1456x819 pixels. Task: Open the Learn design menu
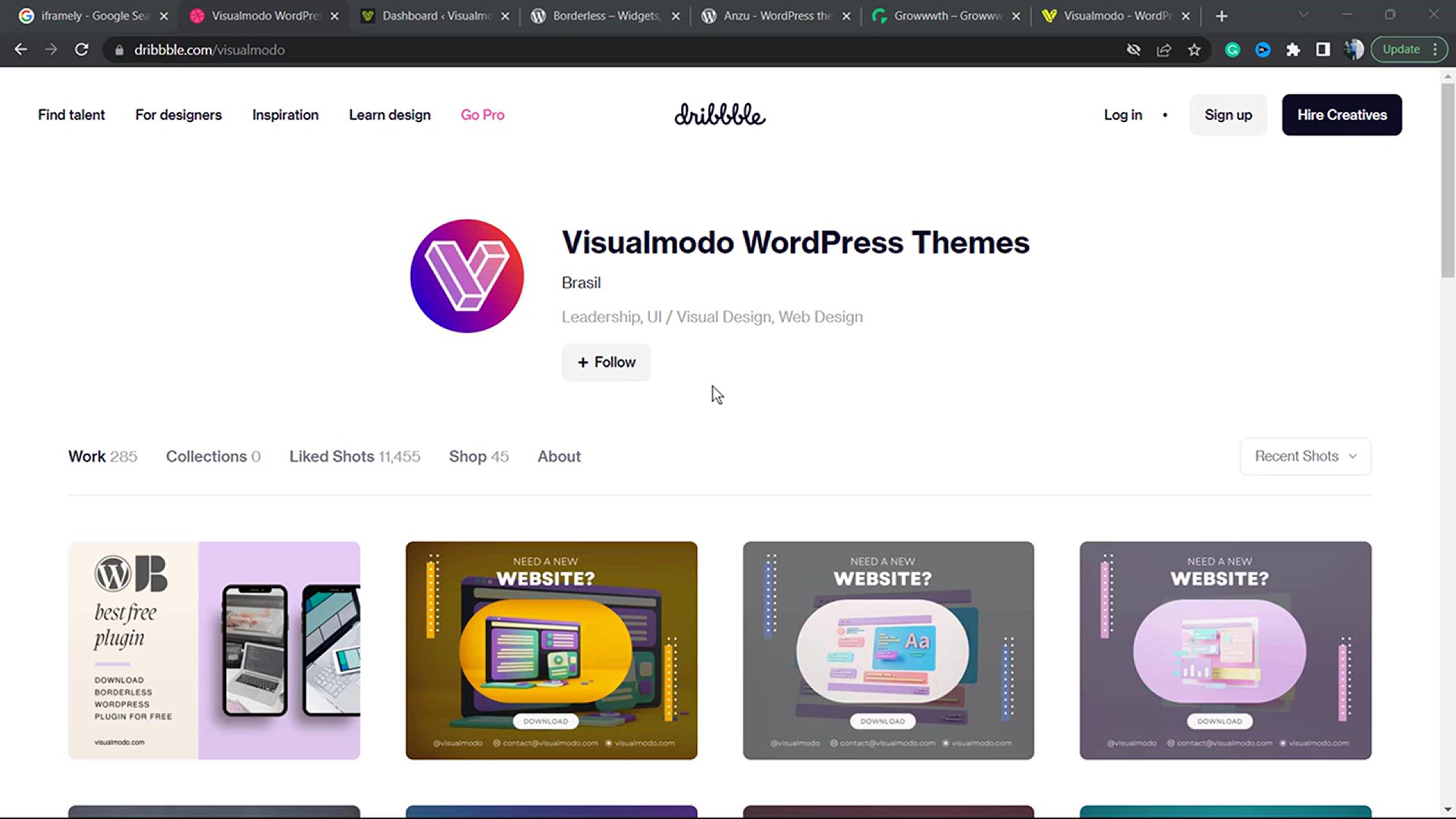pos(390,115)
